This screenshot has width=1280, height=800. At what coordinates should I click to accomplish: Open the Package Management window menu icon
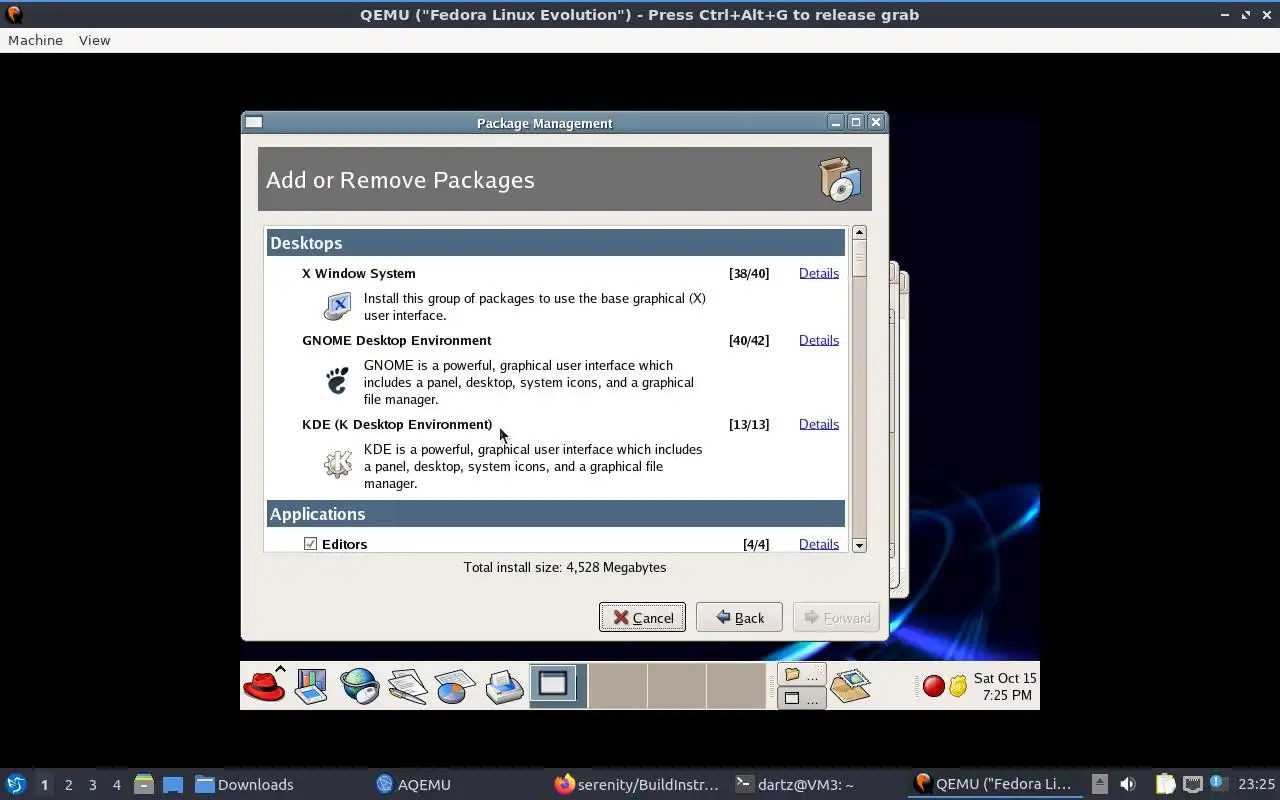(x=254, y=123)
